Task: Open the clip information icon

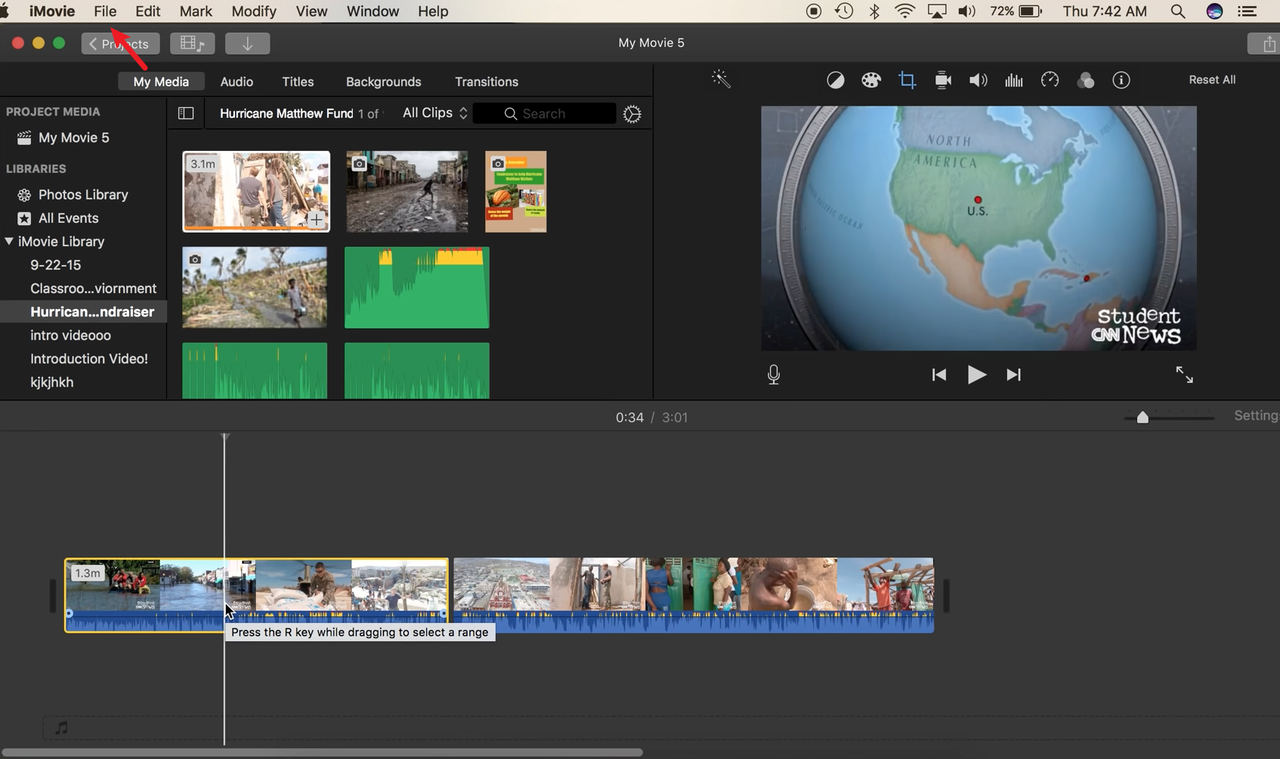Action: 1121,81
